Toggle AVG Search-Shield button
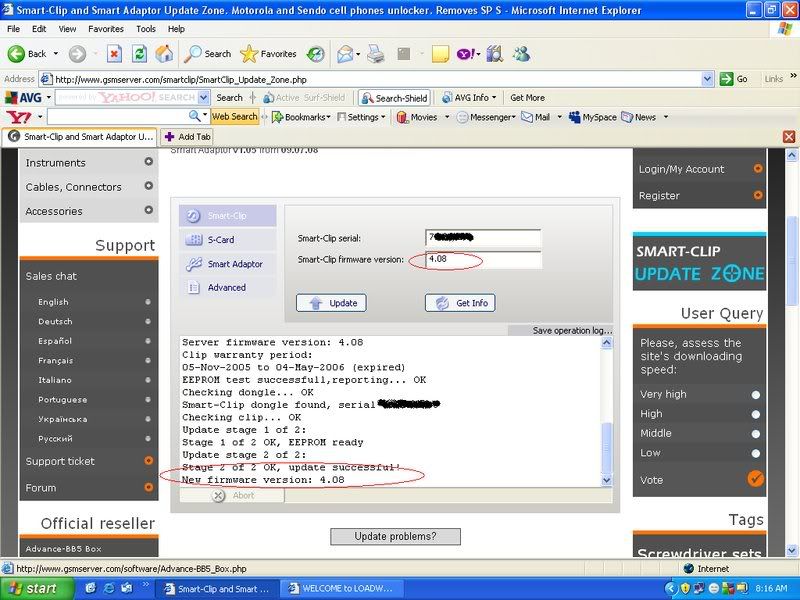 click(x=394, y=98)
